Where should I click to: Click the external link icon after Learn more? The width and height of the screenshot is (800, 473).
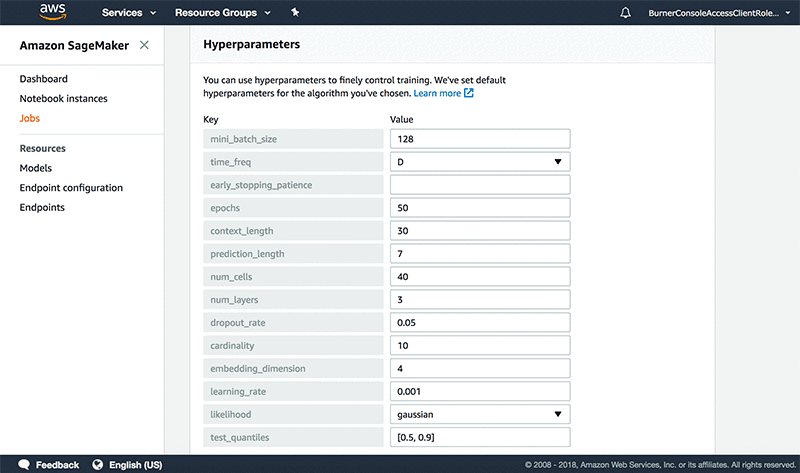[x=469, y=93]
